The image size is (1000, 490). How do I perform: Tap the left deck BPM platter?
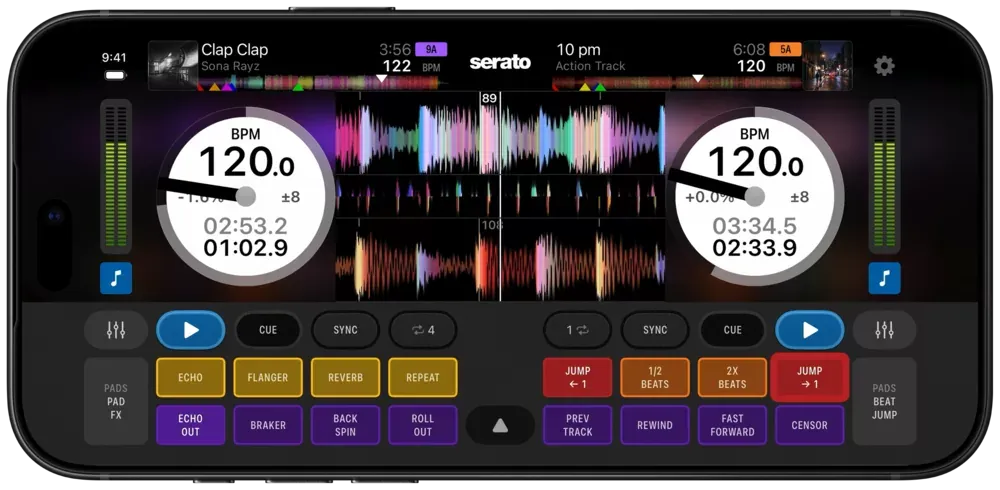point(246,196)
